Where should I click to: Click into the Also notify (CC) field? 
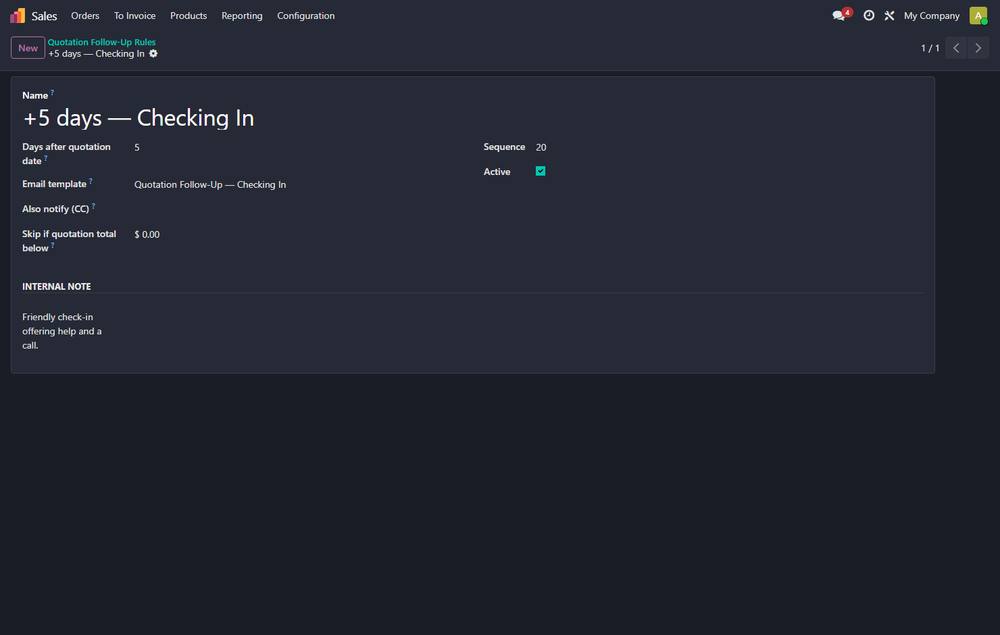tap(300, 209)
